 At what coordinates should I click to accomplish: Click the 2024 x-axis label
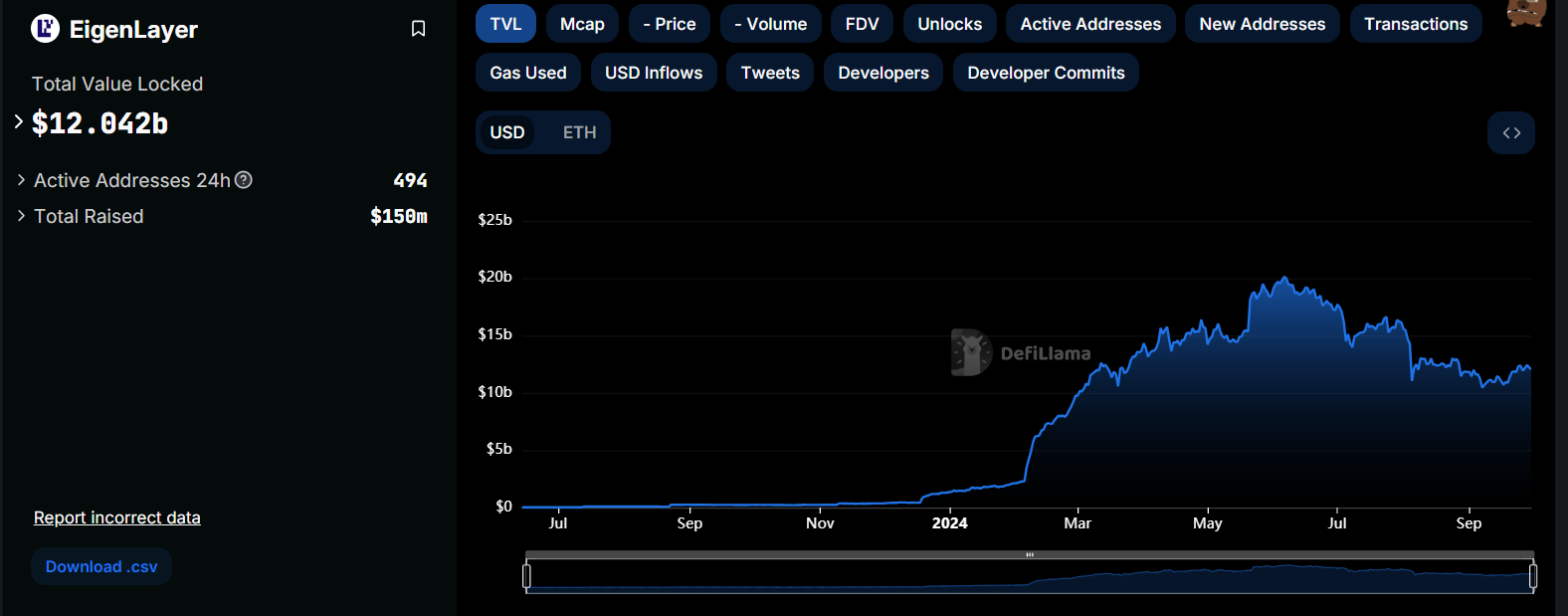point(950,523)
